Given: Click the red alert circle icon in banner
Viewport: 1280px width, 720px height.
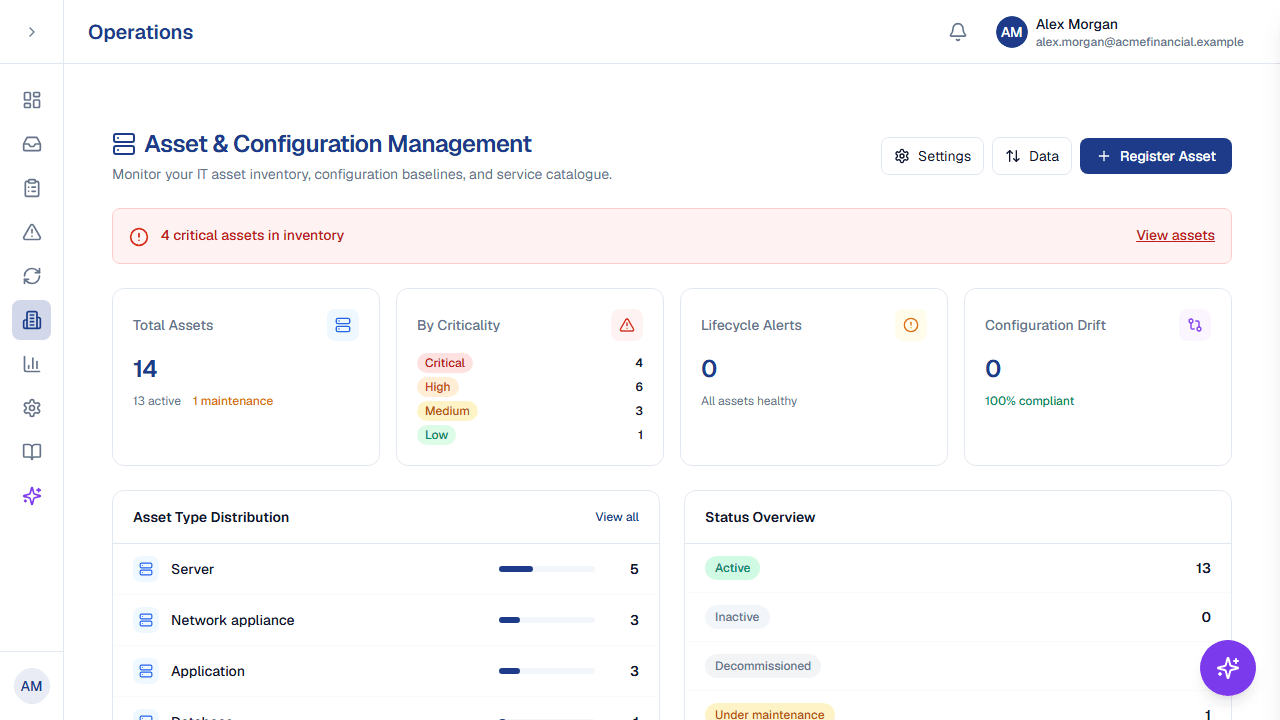Looking at the screenshot, I should click(x=139, y=236).
